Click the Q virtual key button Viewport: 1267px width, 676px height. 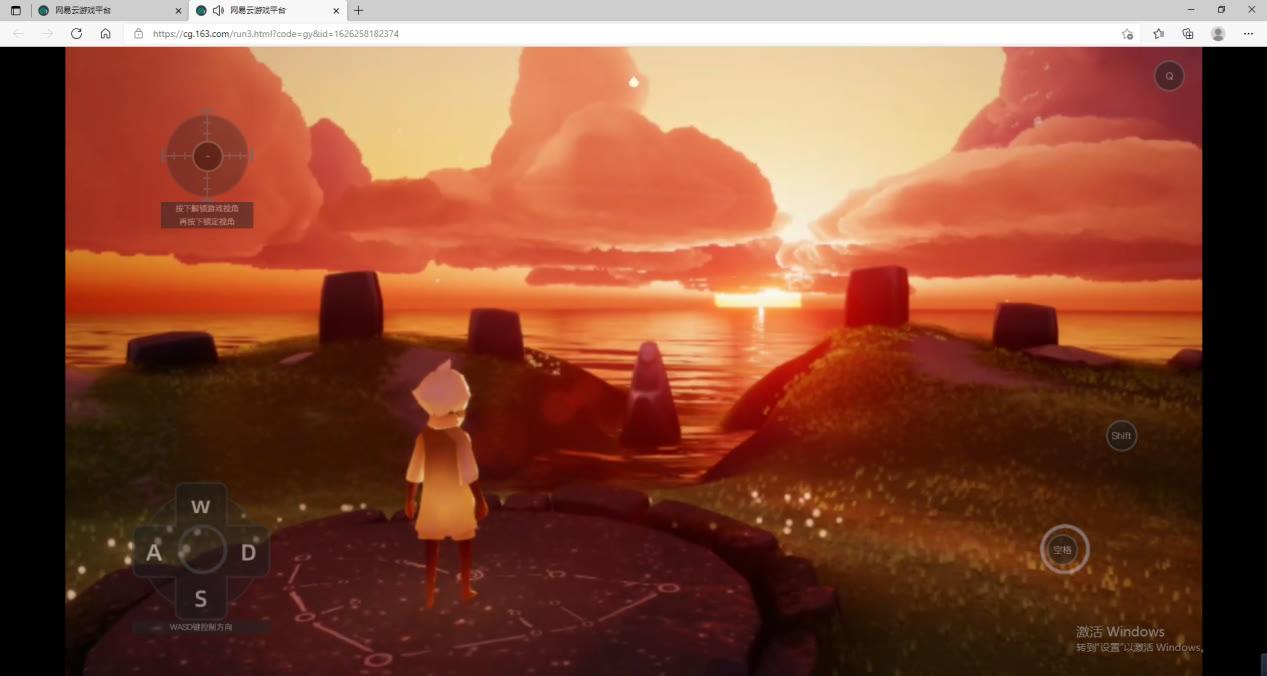pos(1169,76)
